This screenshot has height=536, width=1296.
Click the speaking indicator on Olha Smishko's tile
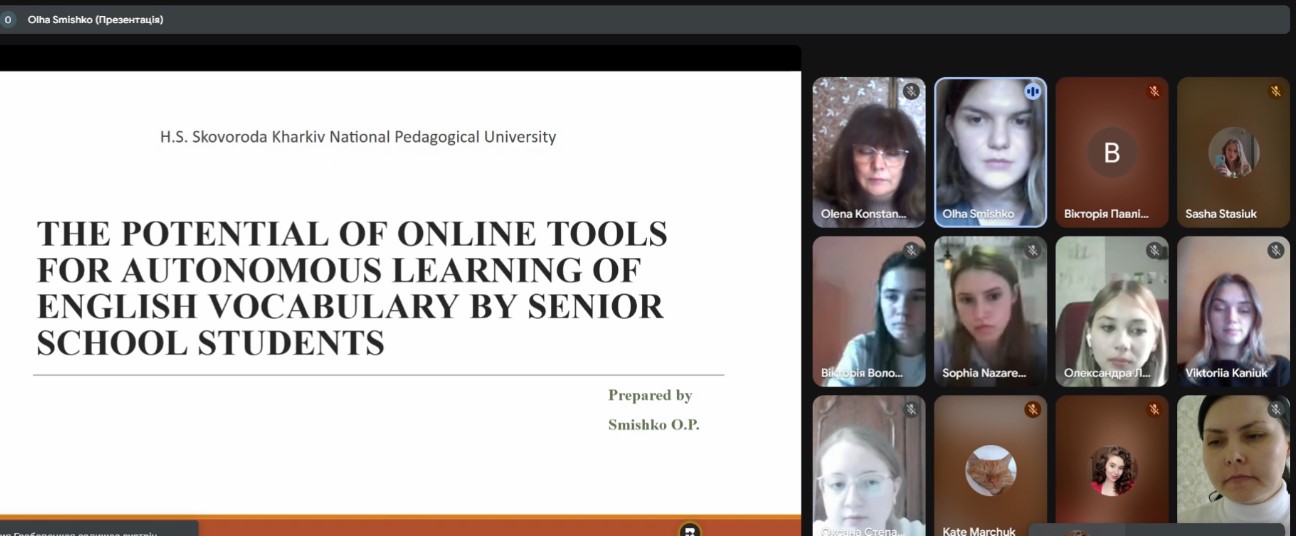[x=1032, y=91]
